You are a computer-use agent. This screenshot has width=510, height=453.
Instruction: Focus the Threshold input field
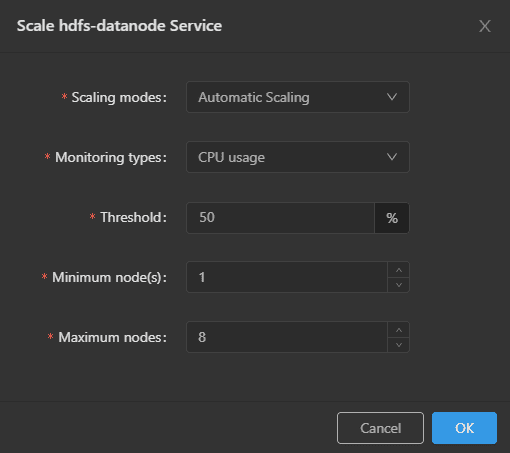point(280,218)
